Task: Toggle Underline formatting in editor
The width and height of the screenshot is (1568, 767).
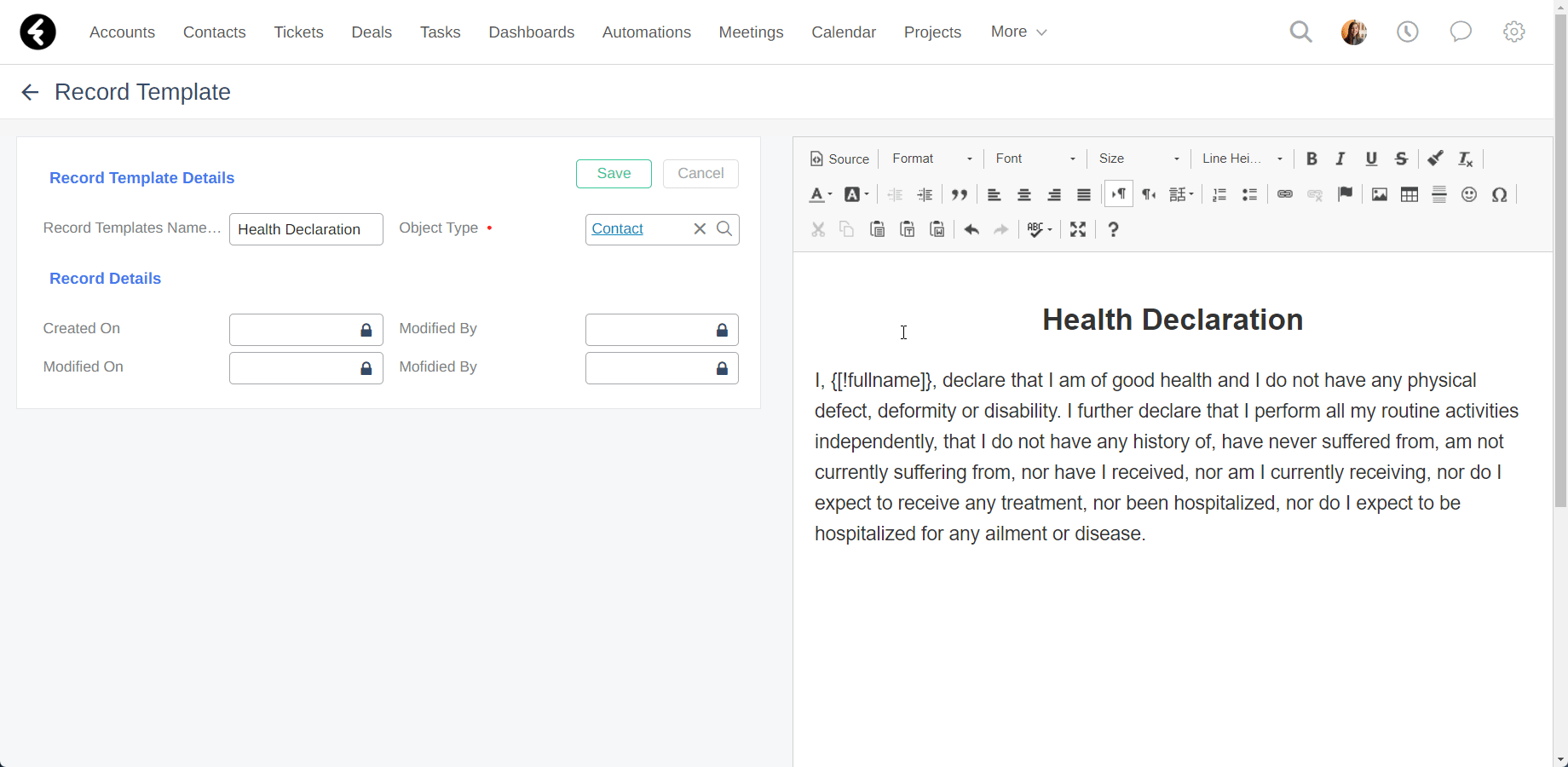Action: point(1371,159)
